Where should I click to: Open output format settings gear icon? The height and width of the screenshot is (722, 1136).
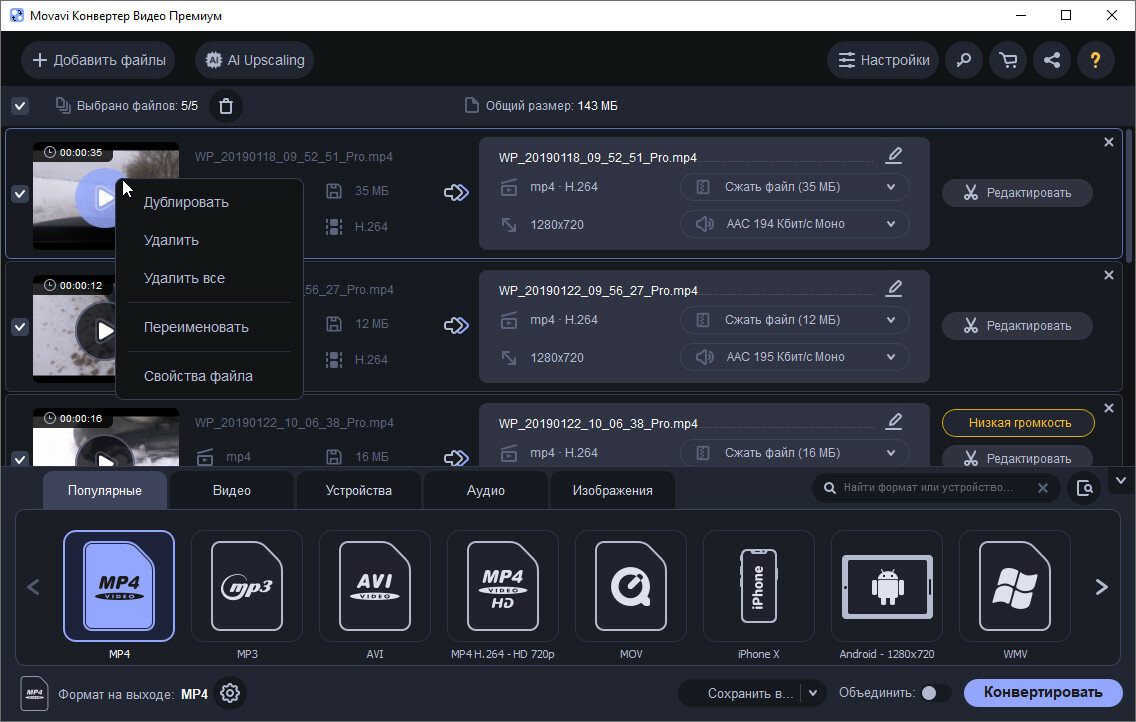click(230, 693)
